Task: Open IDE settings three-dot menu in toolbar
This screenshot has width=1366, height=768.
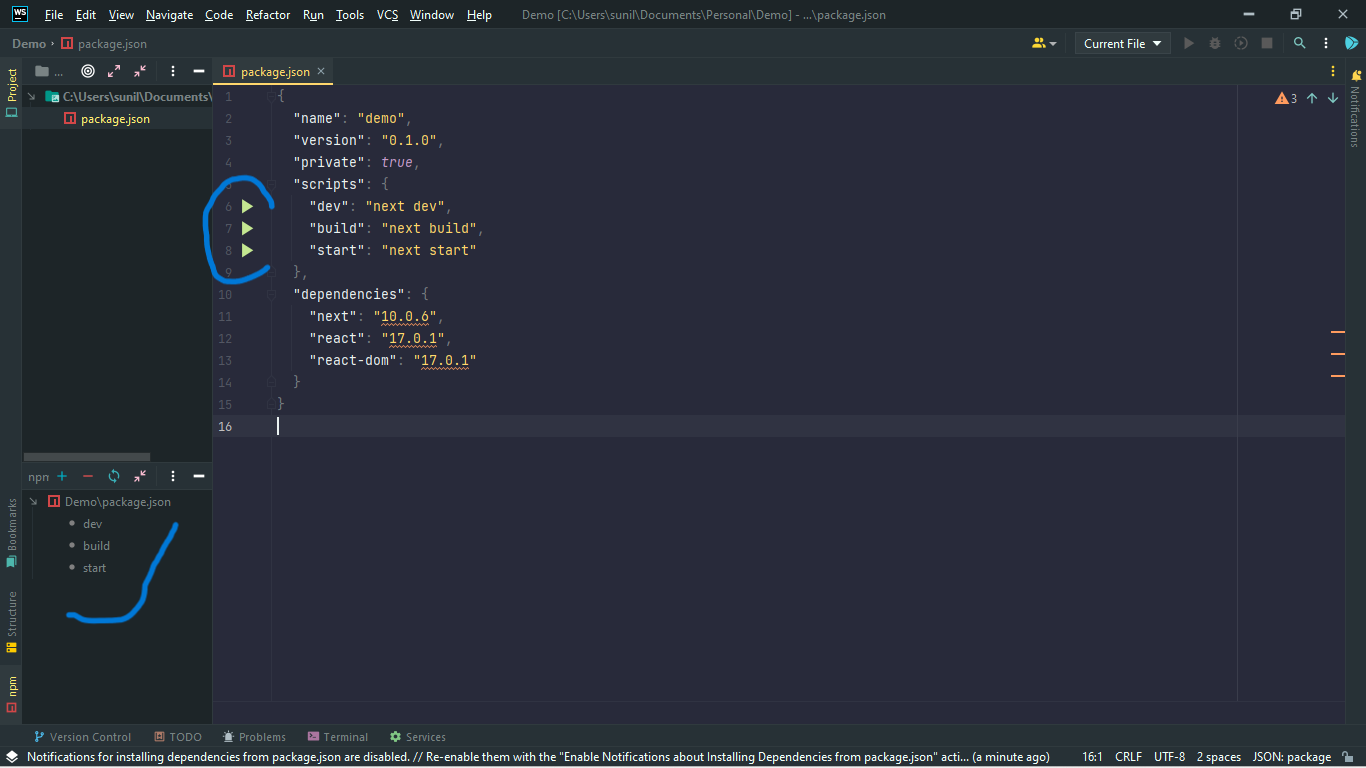Action: (1326, 43)
